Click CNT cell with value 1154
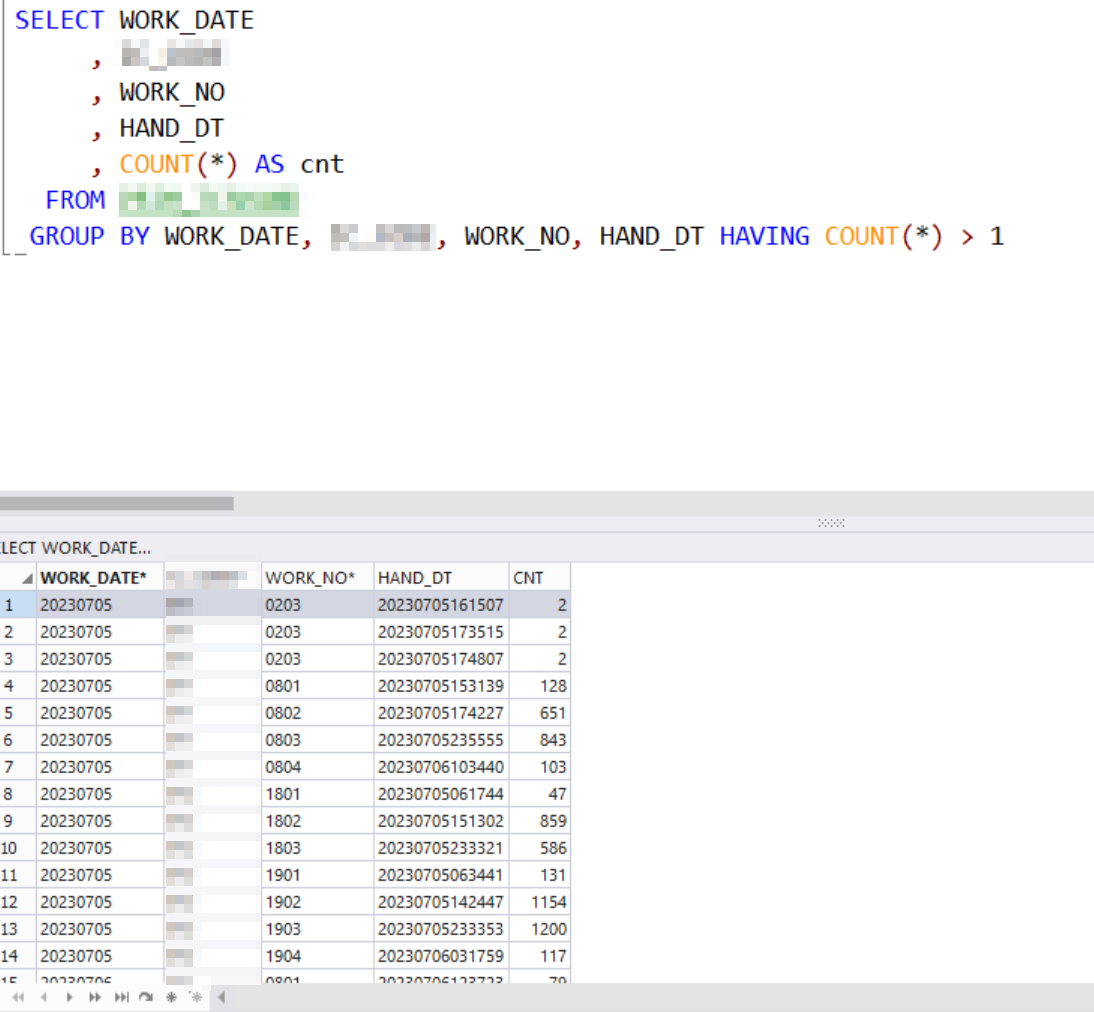 (540, 902)
